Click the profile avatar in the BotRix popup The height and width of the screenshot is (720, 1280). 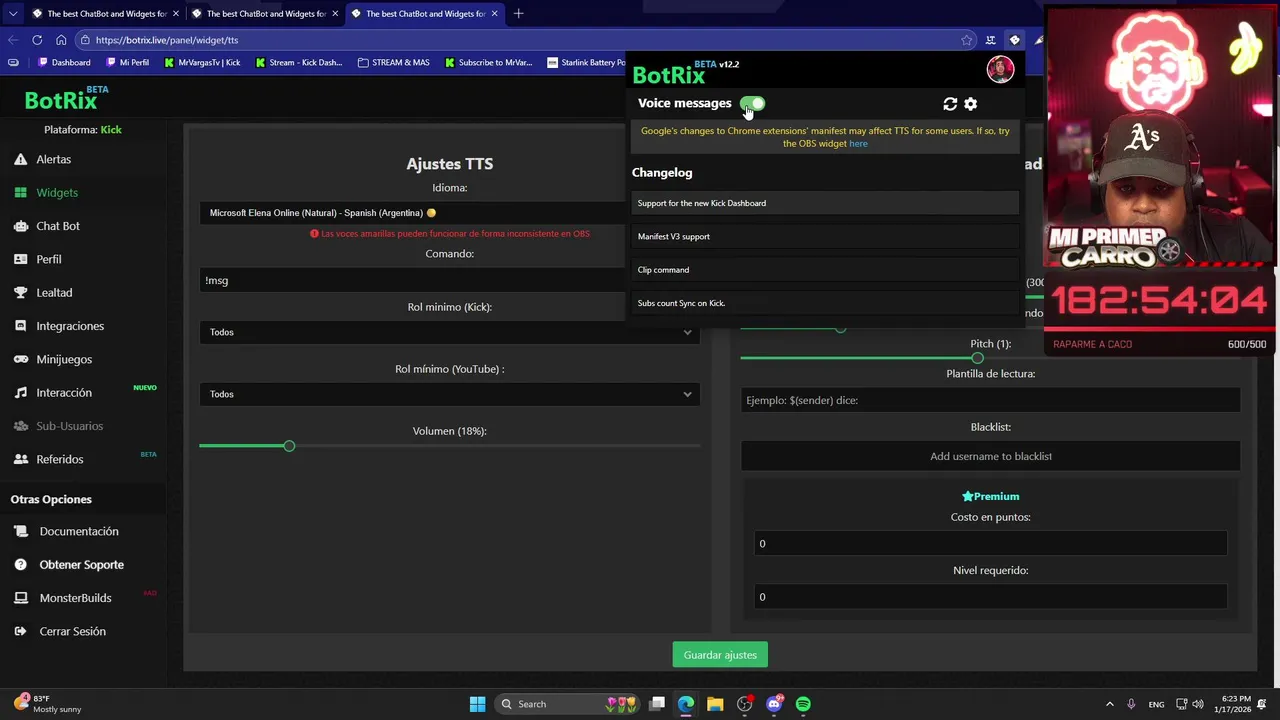[x=1000, y=68]
